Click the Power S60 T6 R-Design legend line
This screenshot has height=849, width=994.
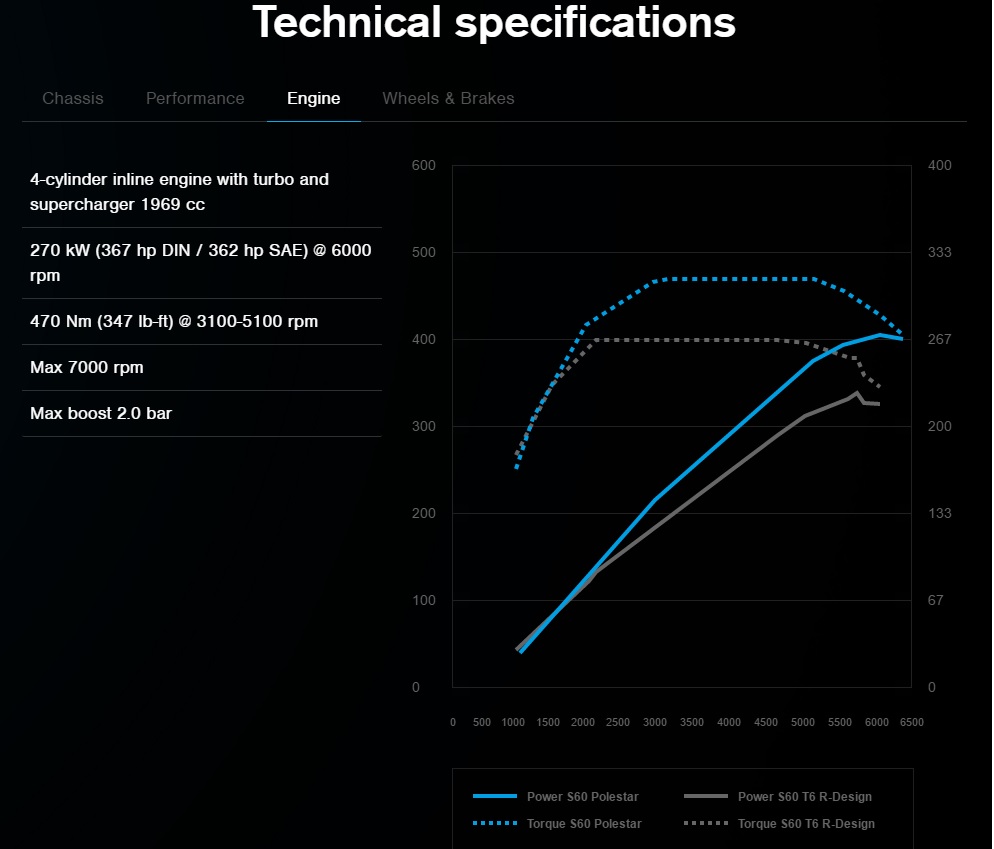pyautogui.click(x=706, y=796)
